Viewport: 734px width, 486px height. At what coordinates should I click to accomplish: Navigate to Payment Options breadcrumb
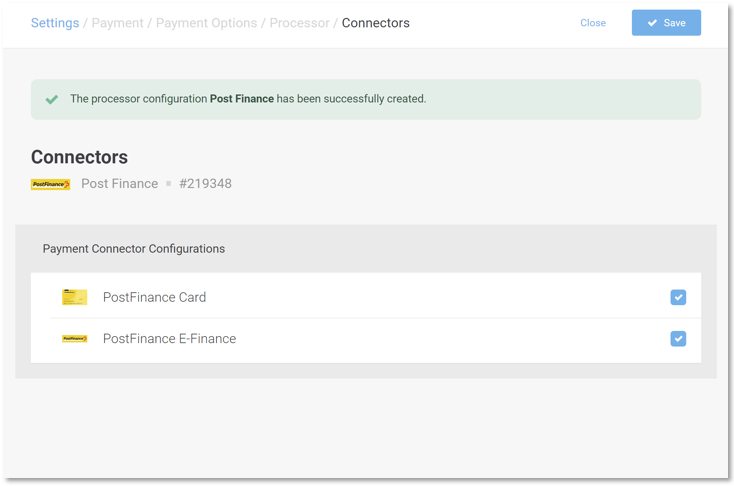tap(205, 23)
